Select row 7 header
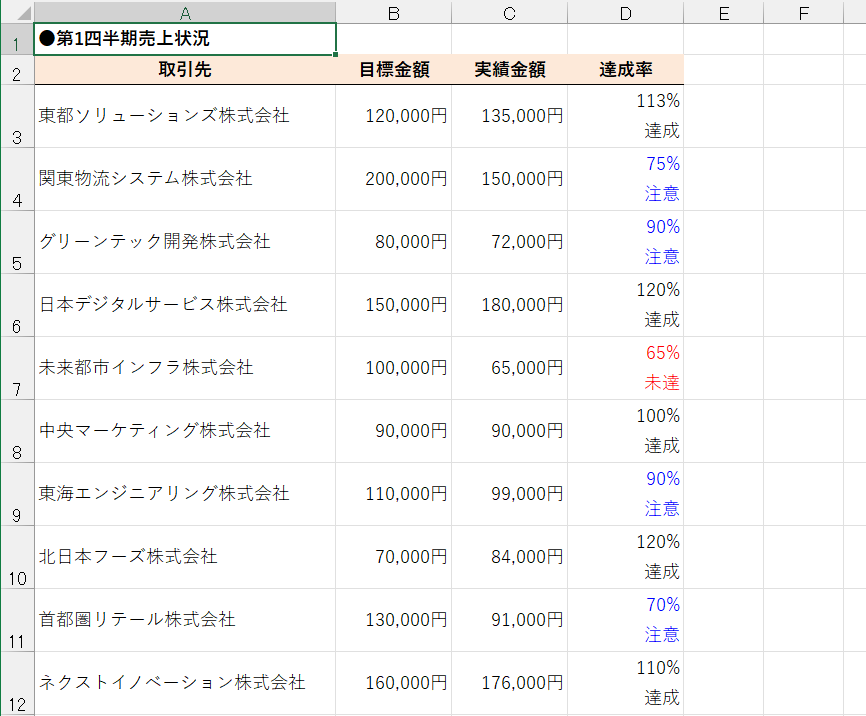Viewport: 866px width, 716px height. point(17,368)
